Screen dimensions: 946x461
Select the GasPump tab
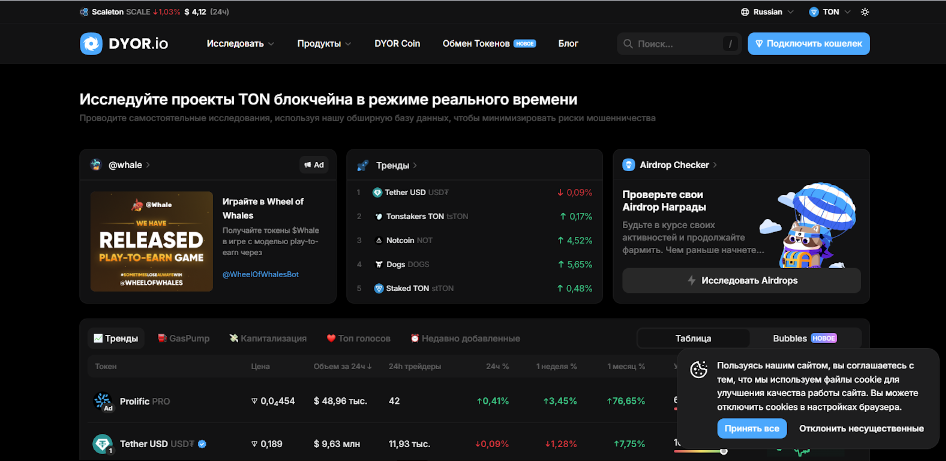pyautogui.click(x=183, y=339)
